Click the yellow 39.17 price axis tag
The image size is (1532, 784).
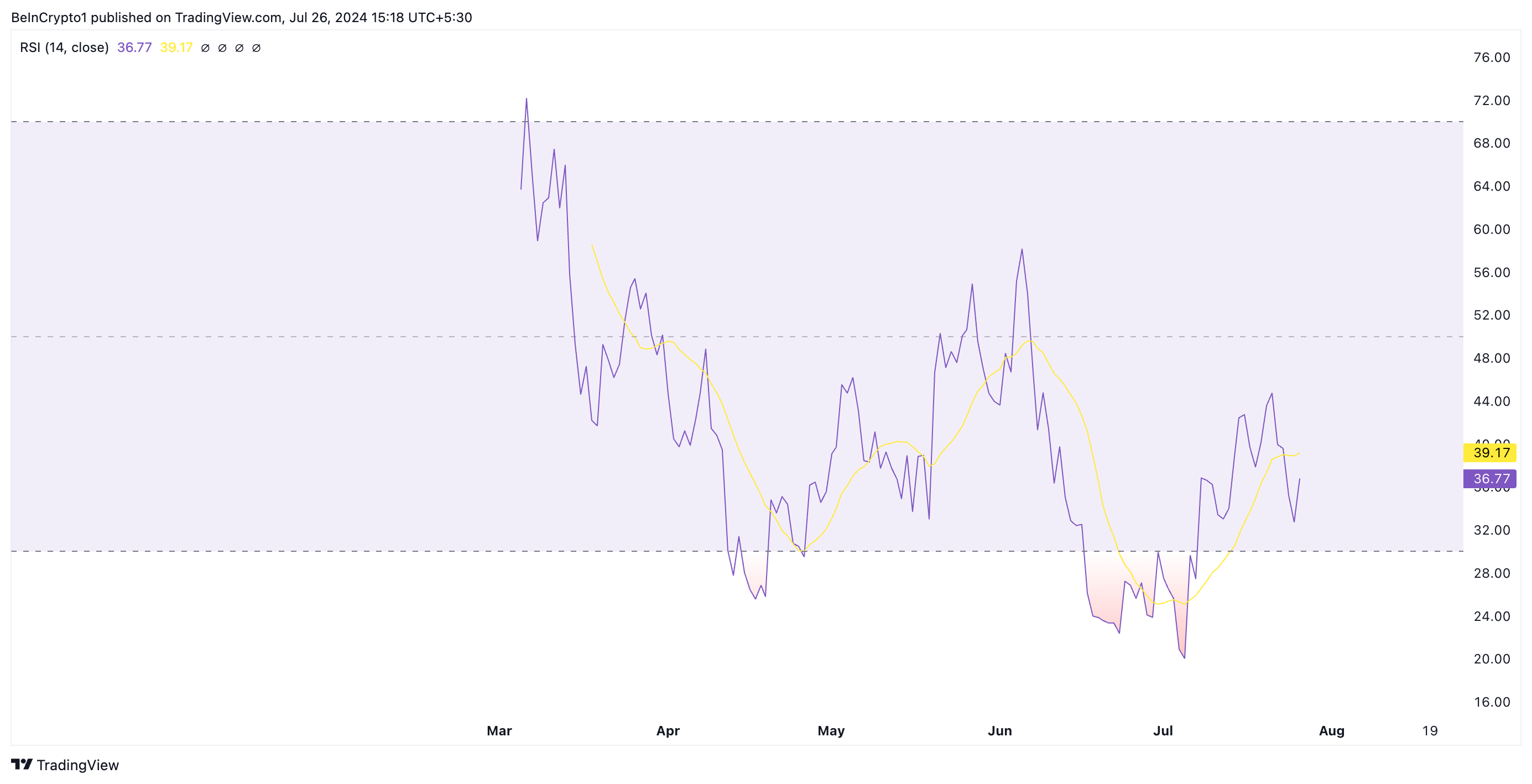[x=1491, y=452]
